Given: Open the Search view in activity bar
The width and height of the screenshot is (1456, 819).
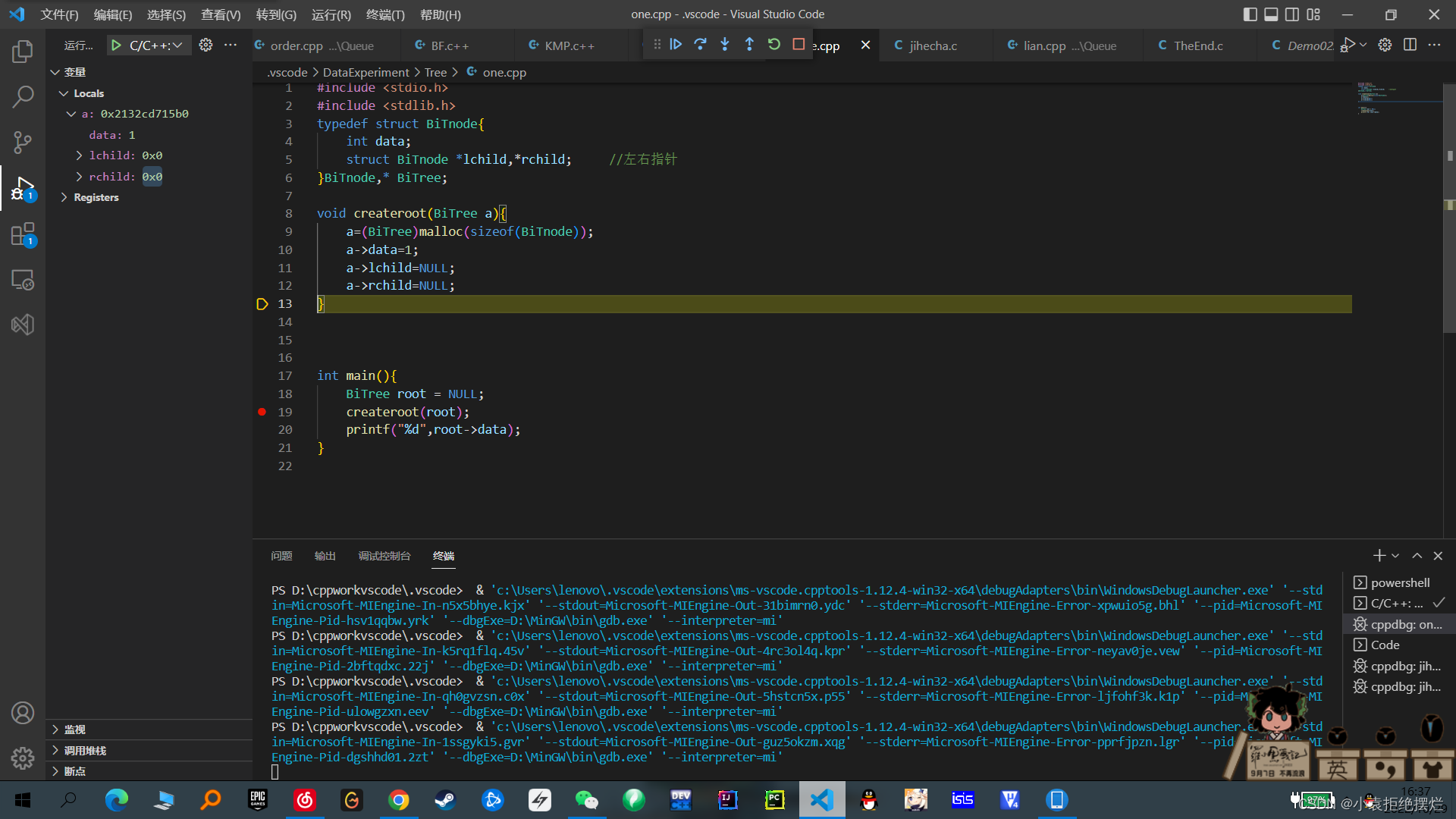Looking at the screenshot, I should [x=23, y=96].
